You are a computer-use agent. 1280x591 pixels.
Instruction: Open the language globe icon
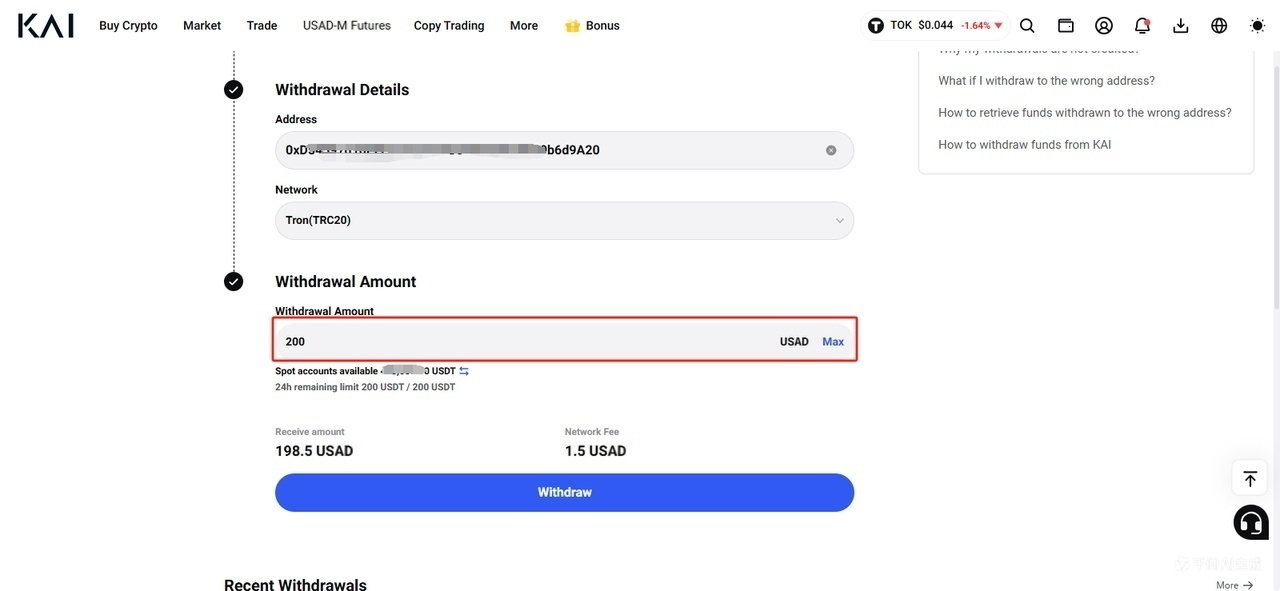[x=1219, y=26]
